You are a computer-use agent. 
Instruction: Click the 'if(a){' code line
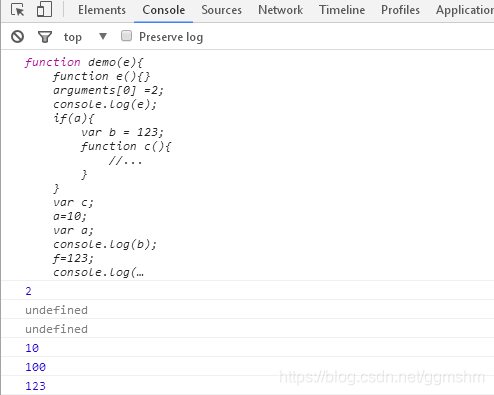73,118
